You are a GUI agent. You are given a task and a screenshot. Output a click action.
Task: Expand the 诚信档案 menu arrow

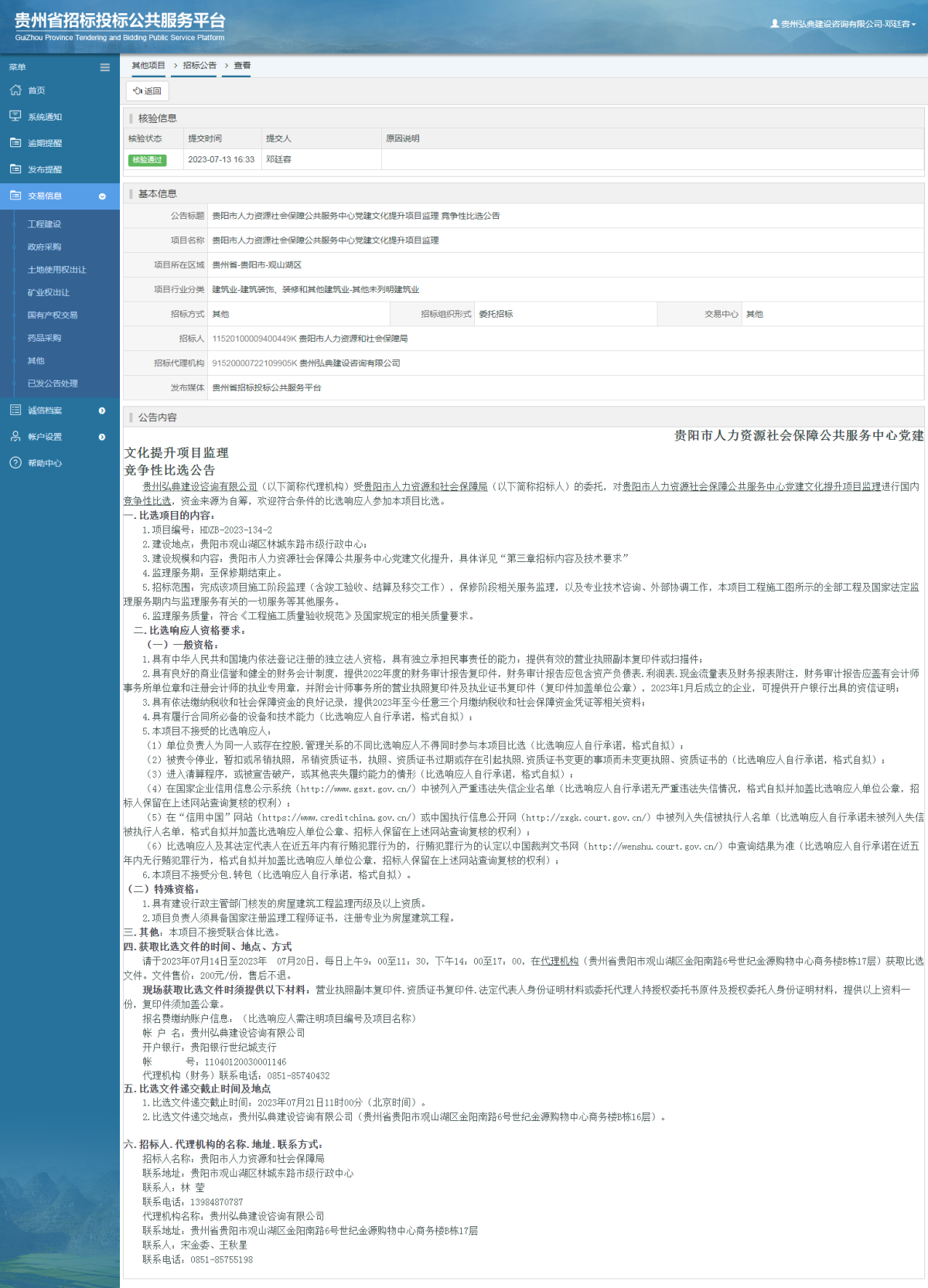click(102, 411)
